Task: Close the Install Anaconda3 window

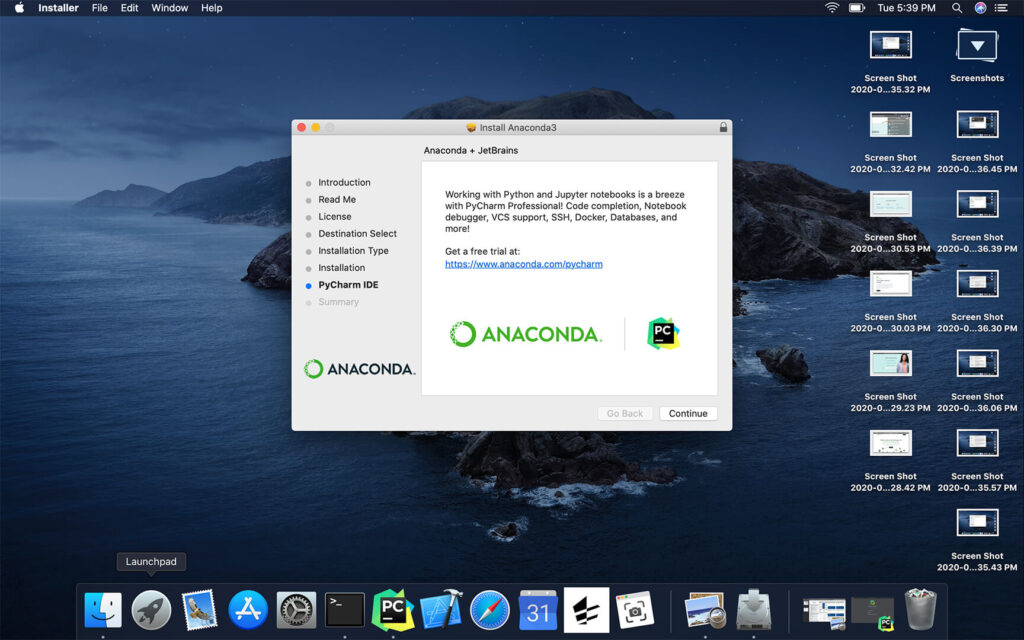Action: coord(301,127)
